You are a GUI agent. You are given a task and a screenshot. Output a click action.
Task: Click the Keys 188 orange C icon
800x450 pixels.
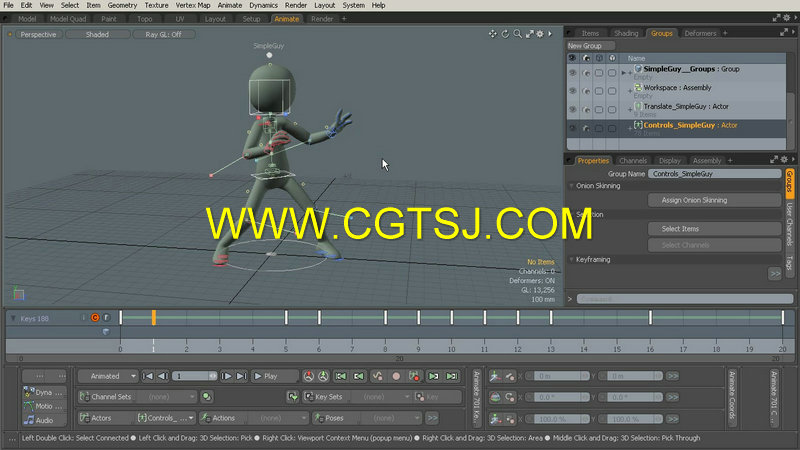[95, 318]
